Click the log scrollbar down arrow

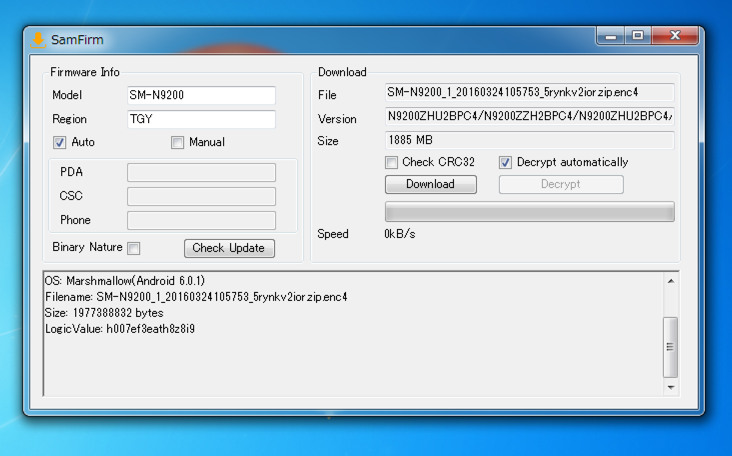[x=671, y=387]
